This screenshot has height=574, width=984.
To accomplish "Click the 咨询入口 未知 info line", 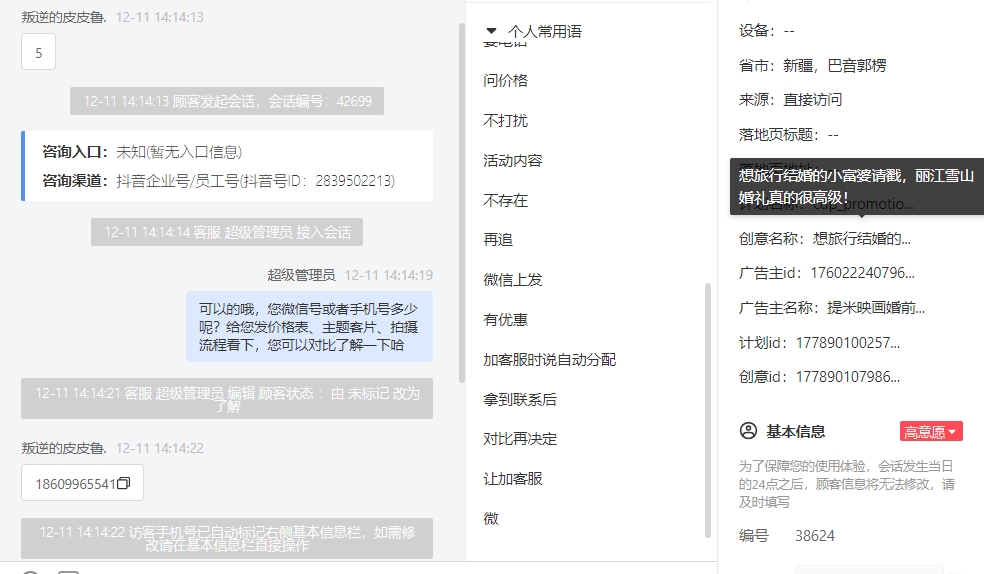I will click(142, 152).
